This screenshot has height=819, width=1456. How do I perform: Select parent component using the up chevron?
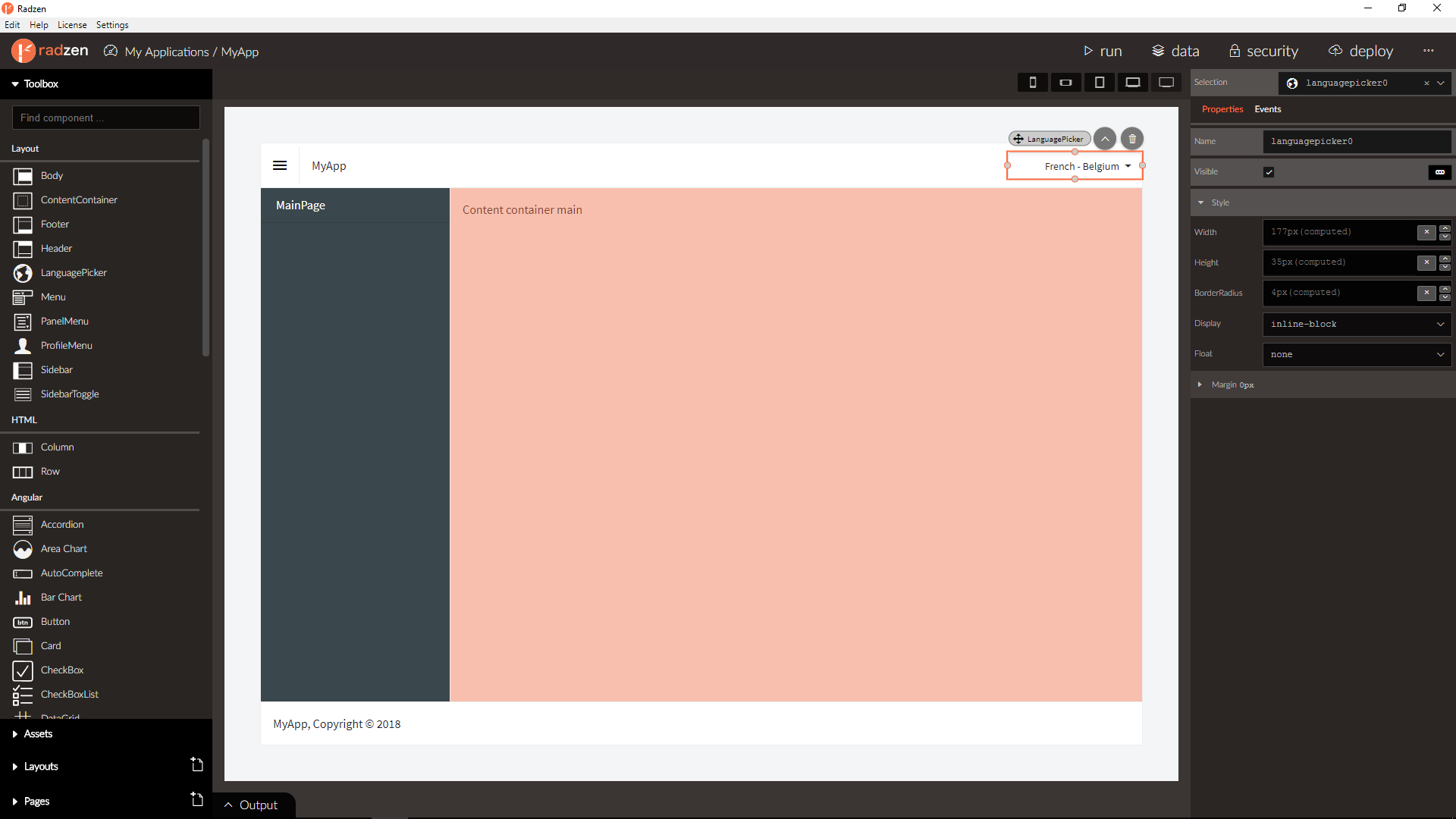pyautogui.click(x=1105, y=139)
